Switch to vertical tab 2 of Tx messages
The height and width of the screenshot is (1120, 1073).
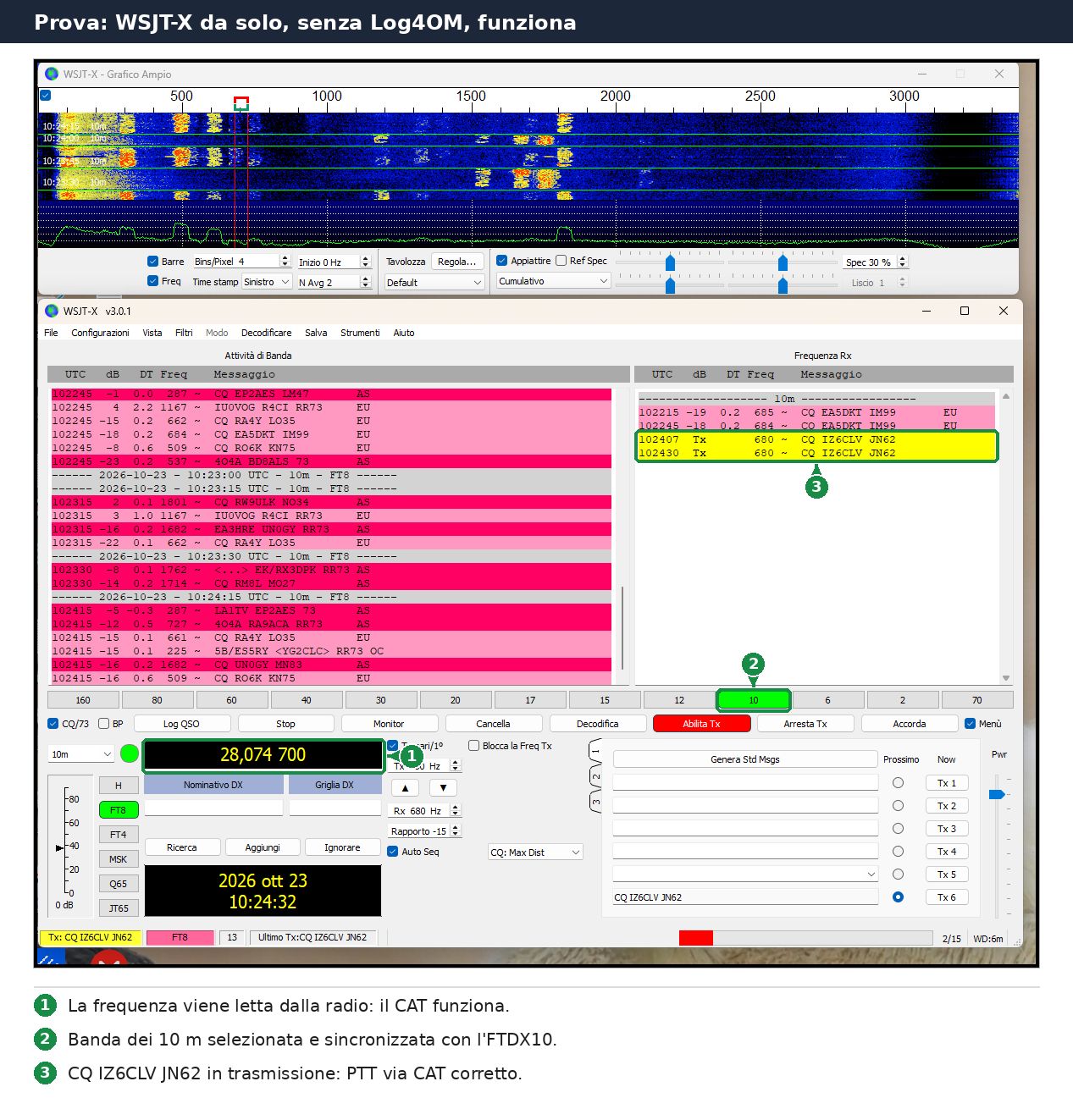595,776
